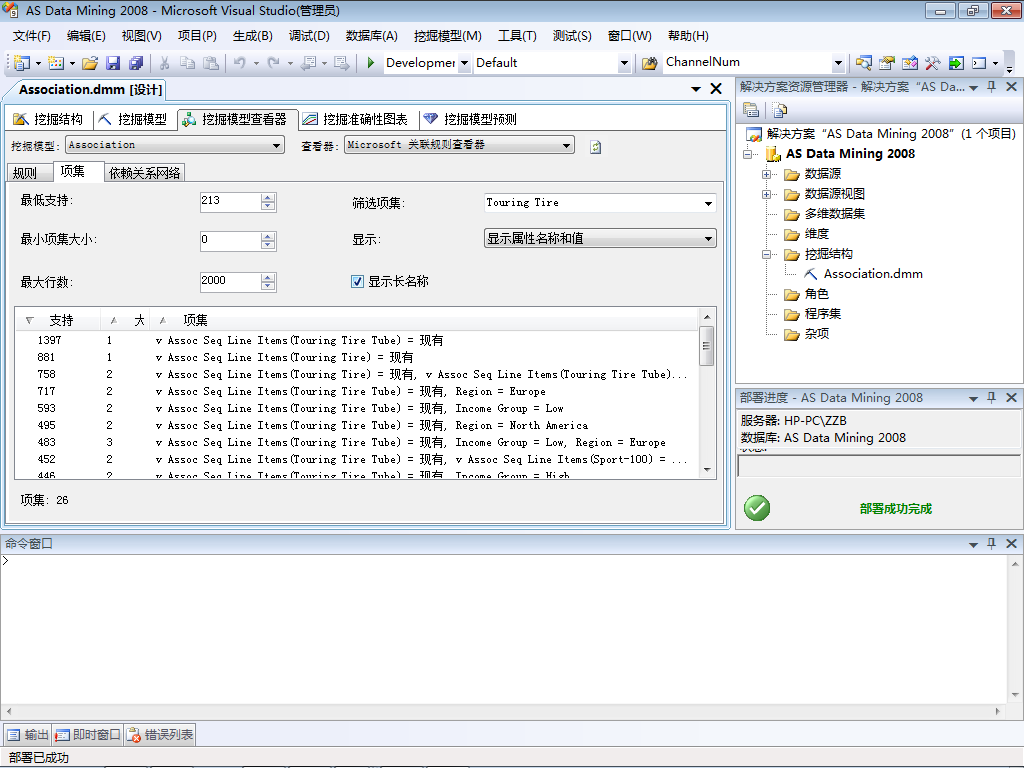Open the 挖掘模型(M) menu

[x=447, y=36]
